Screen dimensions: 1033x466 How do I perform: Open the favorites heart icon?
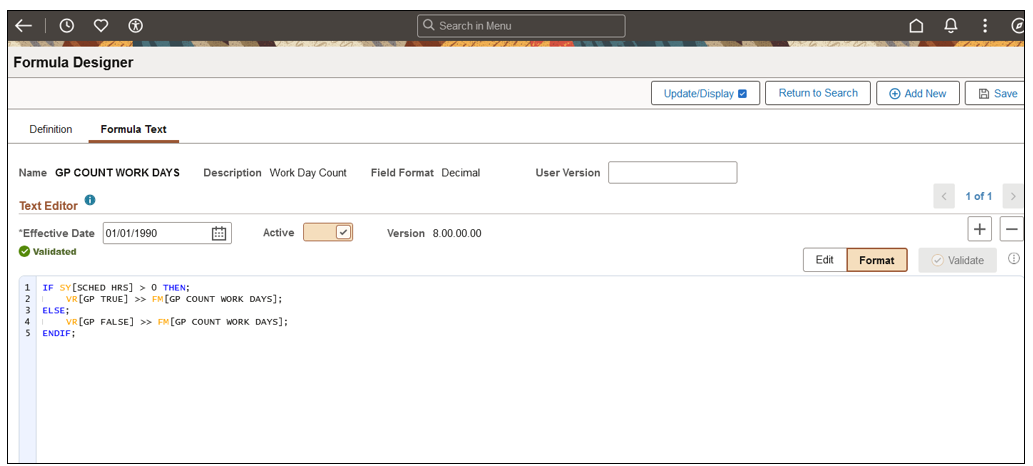pyautogui.click(x=101, y=26)
